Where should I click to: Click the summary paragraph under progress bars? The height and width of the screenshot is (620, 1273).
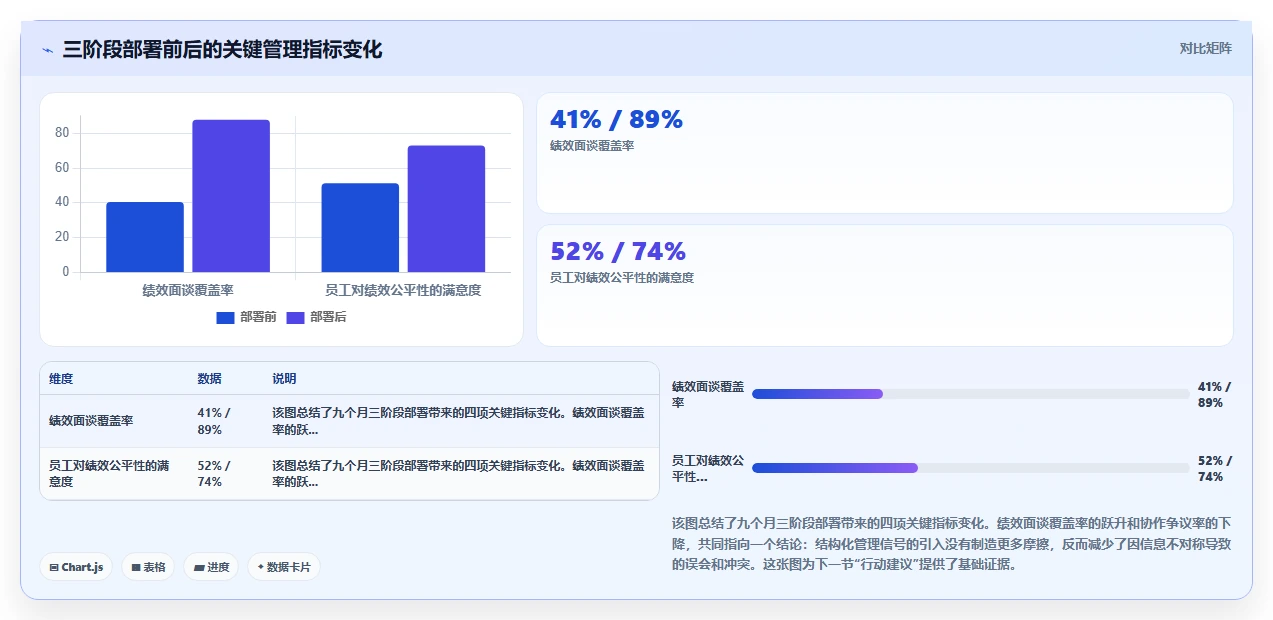951,543
